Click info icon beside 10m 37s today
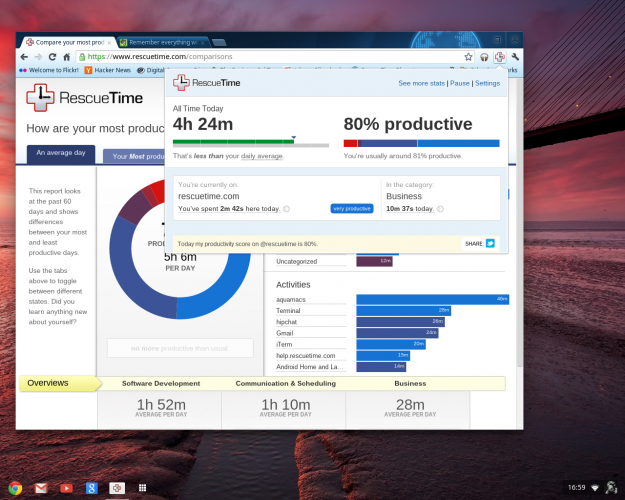The width and height of the screenshot is (625, 500). 440,209
